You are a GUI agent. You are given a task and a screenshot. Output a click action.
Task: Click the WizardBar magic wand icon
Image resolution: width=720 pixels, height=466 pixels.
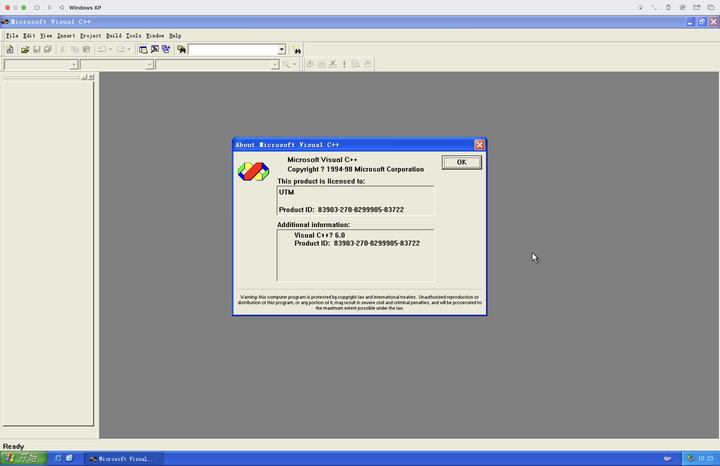[x=286, y=64]
